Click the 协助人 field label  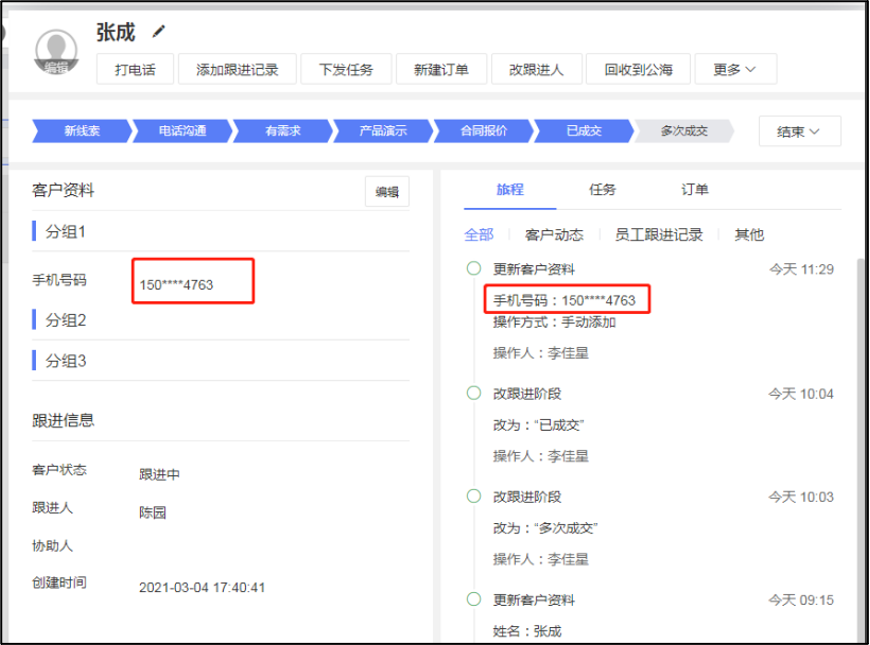(x=52, y=546)
